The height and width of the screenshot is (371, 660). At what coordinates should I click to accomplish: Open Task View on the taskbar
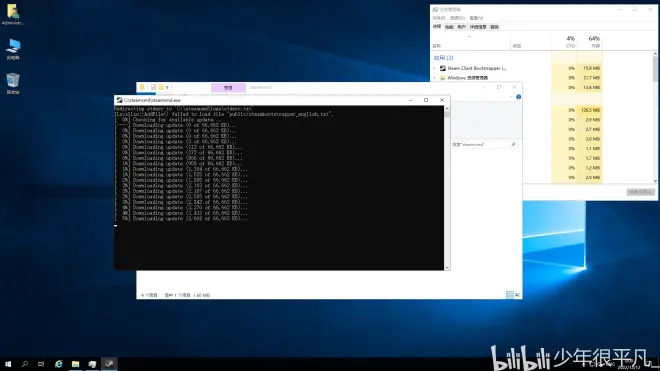click(41, 364)
